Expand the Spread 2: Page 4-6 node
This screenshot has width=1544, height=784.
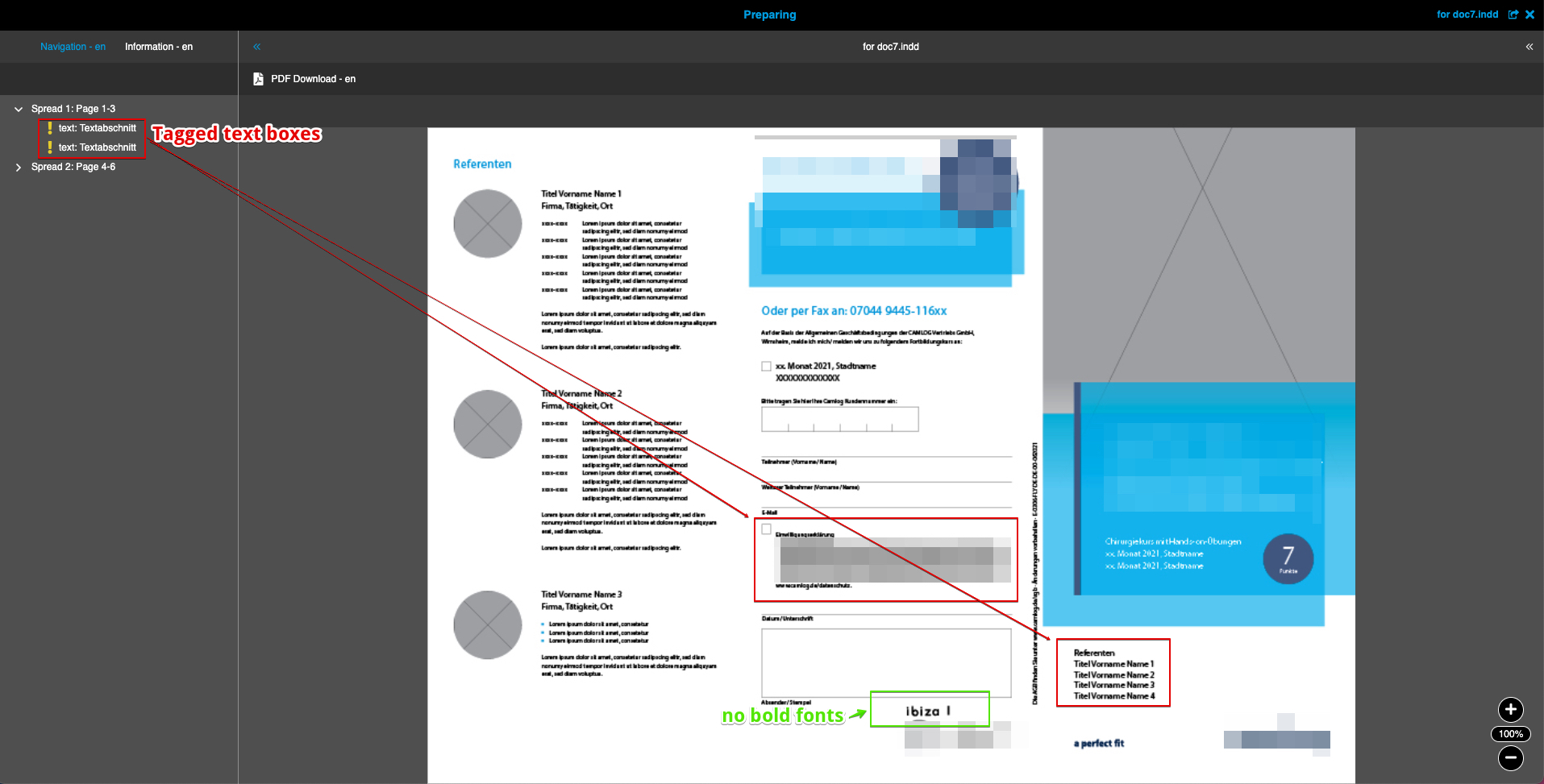point(19,167)
